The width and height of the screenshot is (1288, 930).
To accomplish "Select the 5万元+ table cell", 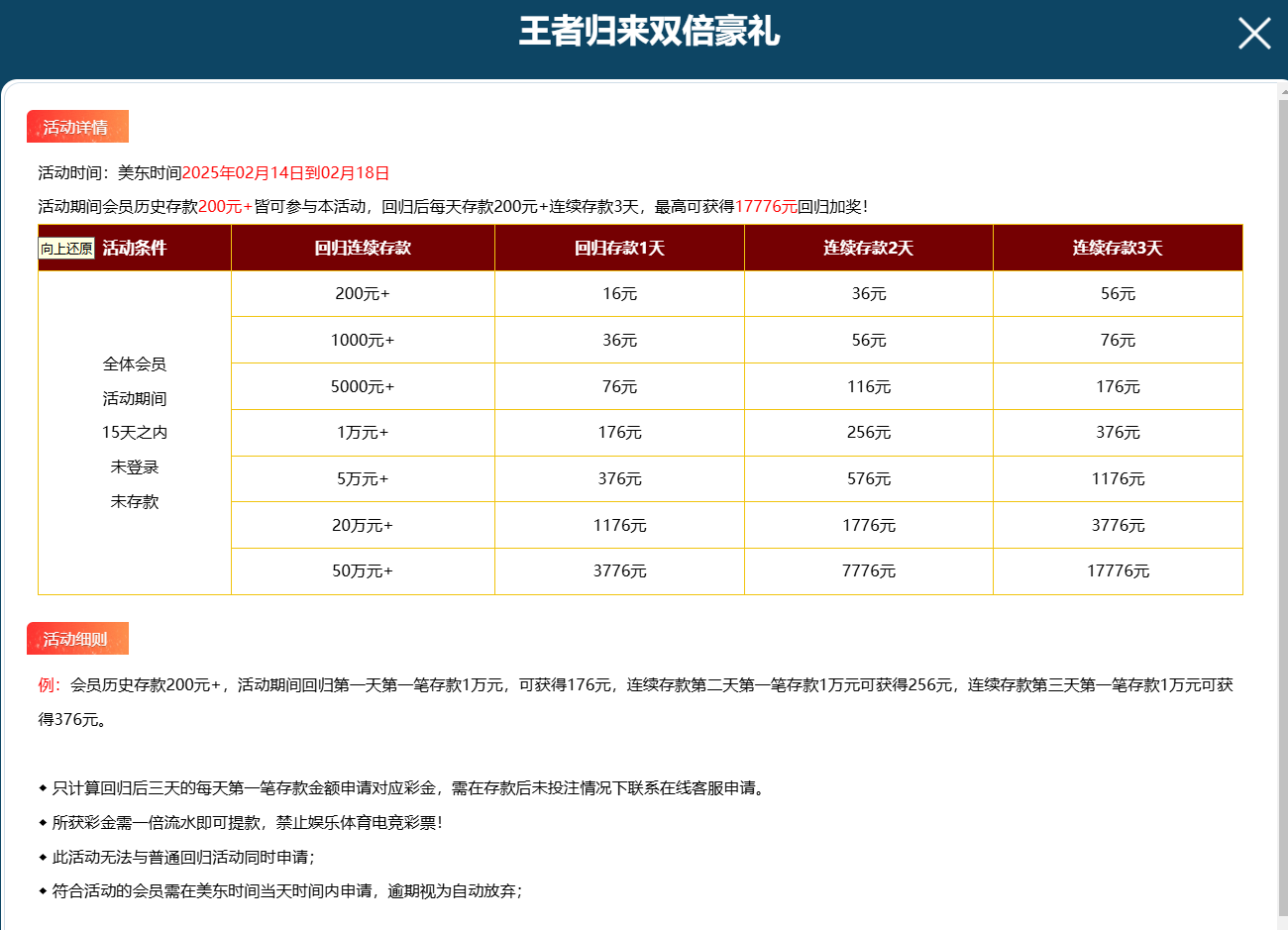I will (x=363, y=479).
